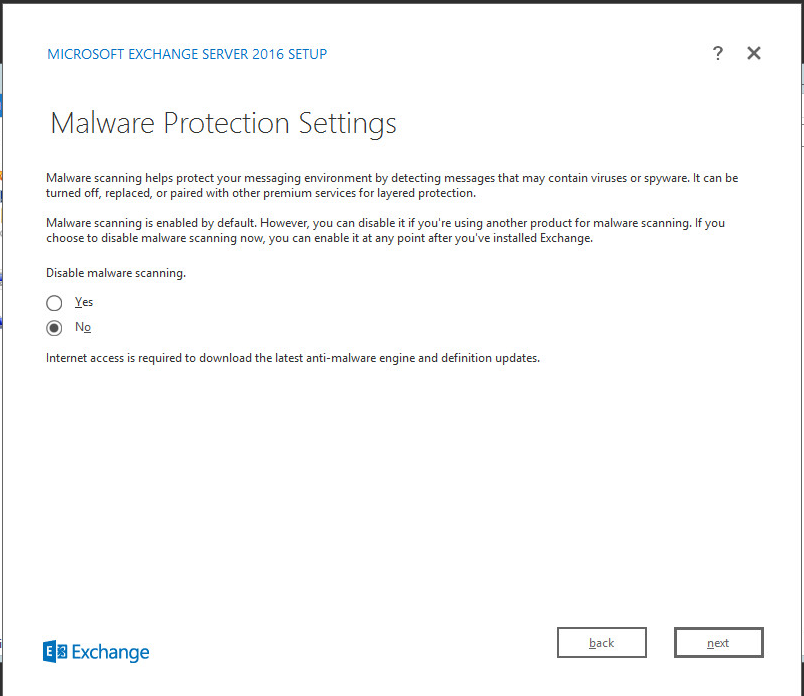Click the sentence starting "Malware scanning helps protect"
Image resolution: width=804 pixels, height=696 pixels.
(x=392, y=178)
